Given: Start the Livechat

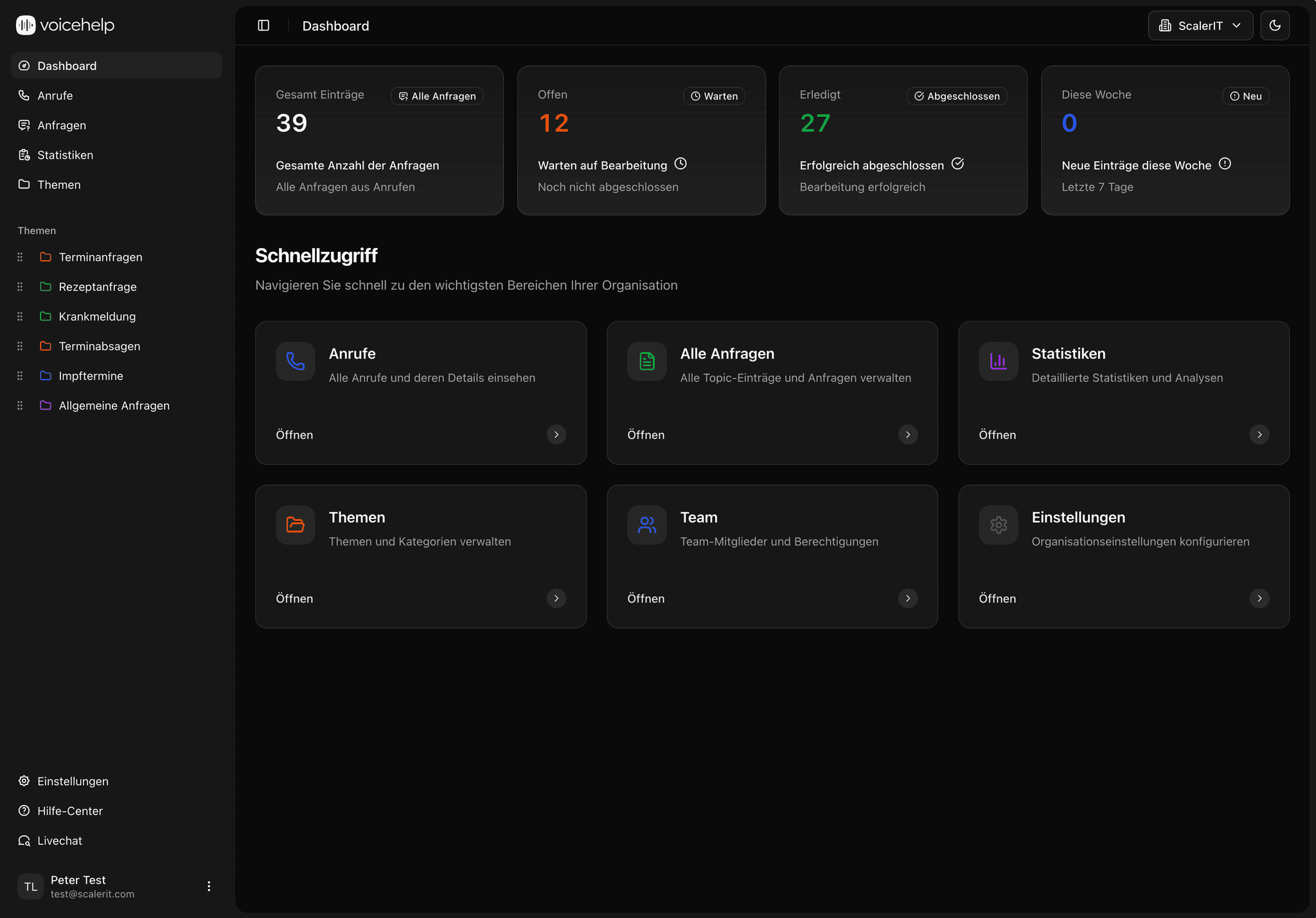Looking at the screenshot, I should (116, 840).
